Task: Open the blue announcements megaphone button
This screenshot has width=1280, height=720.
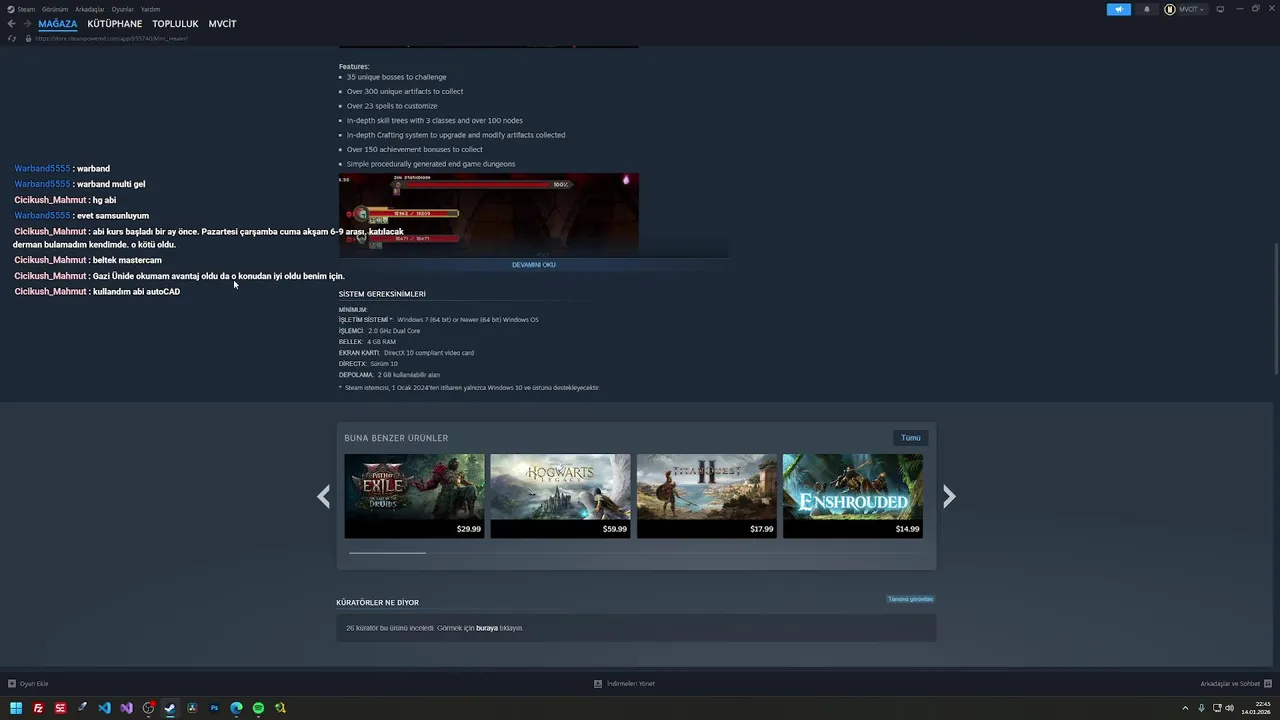Action: pos(1118,9)
